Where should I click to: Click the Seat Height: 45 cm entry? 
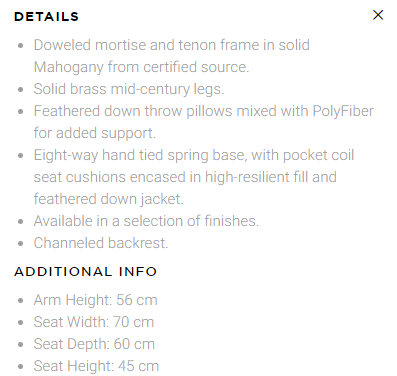click(96, 366)
